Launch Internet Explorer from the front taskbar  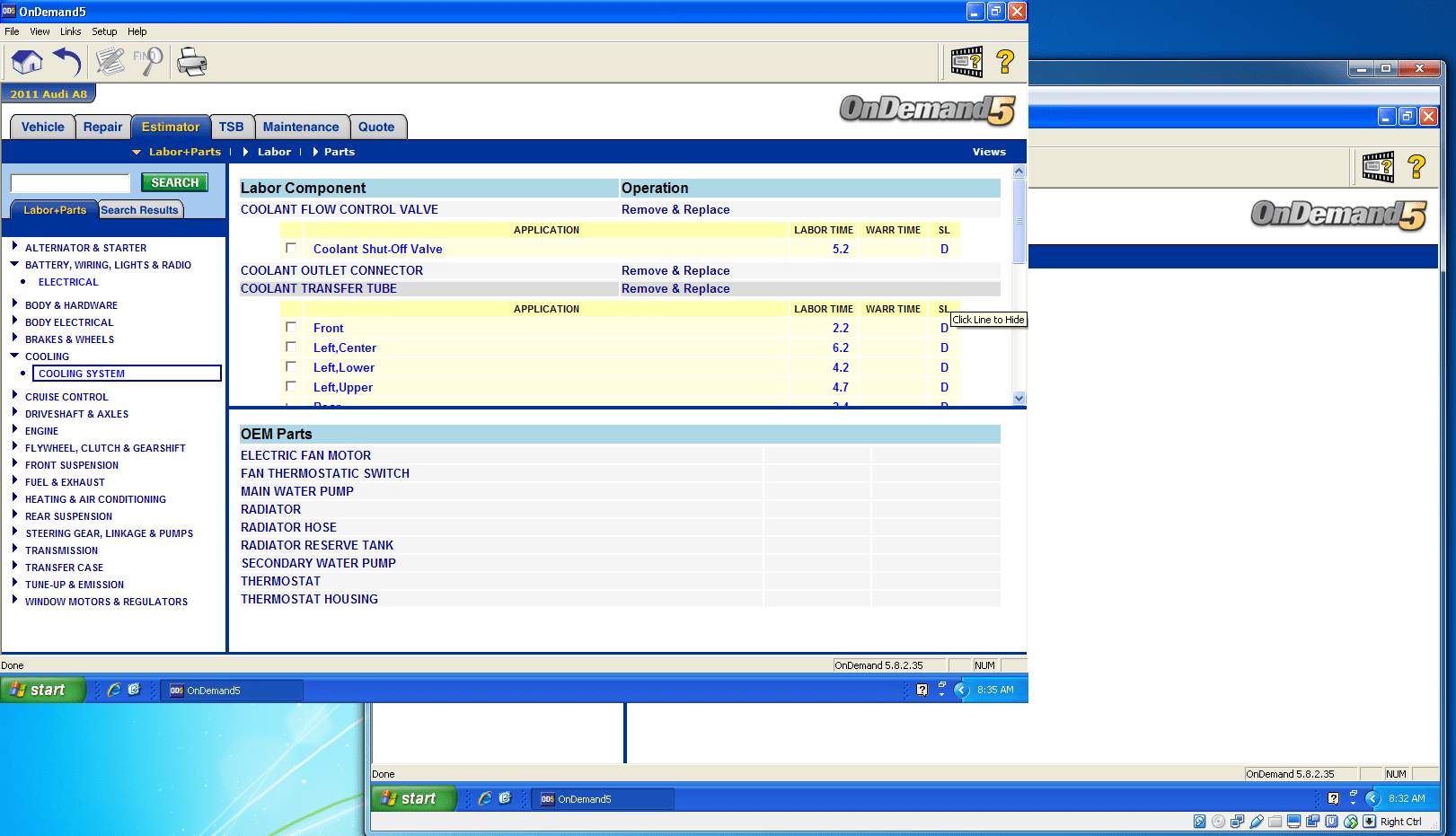(x=114, y=690)
